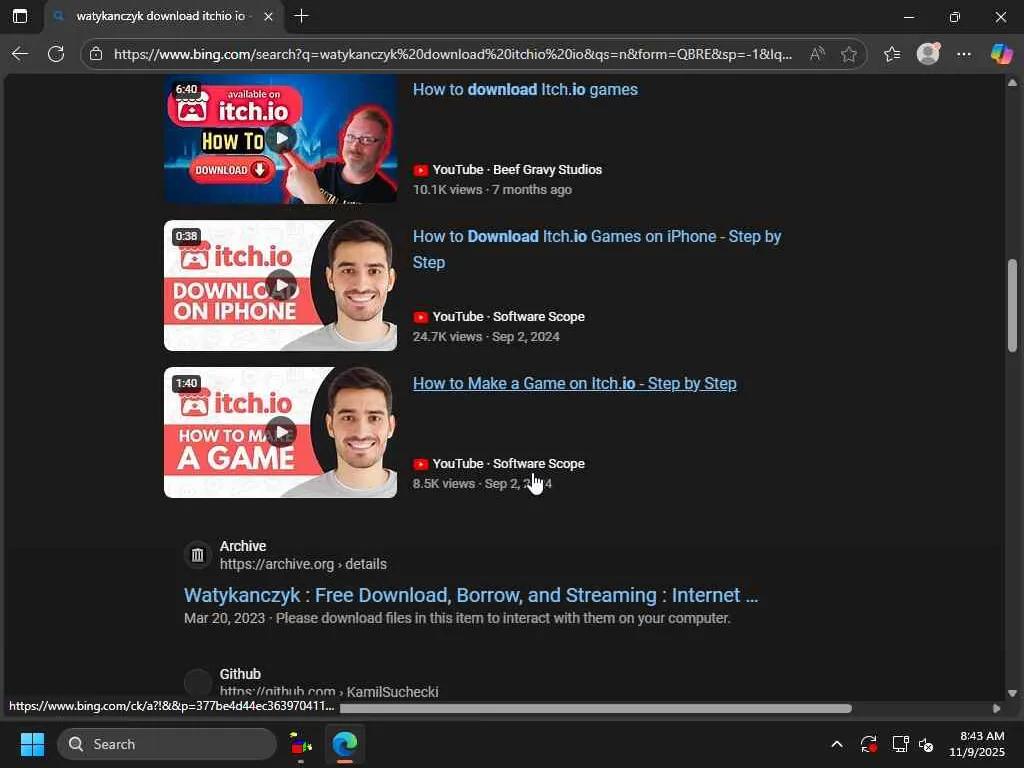
Task: Open a new browser tab
Action: (301, 16)
